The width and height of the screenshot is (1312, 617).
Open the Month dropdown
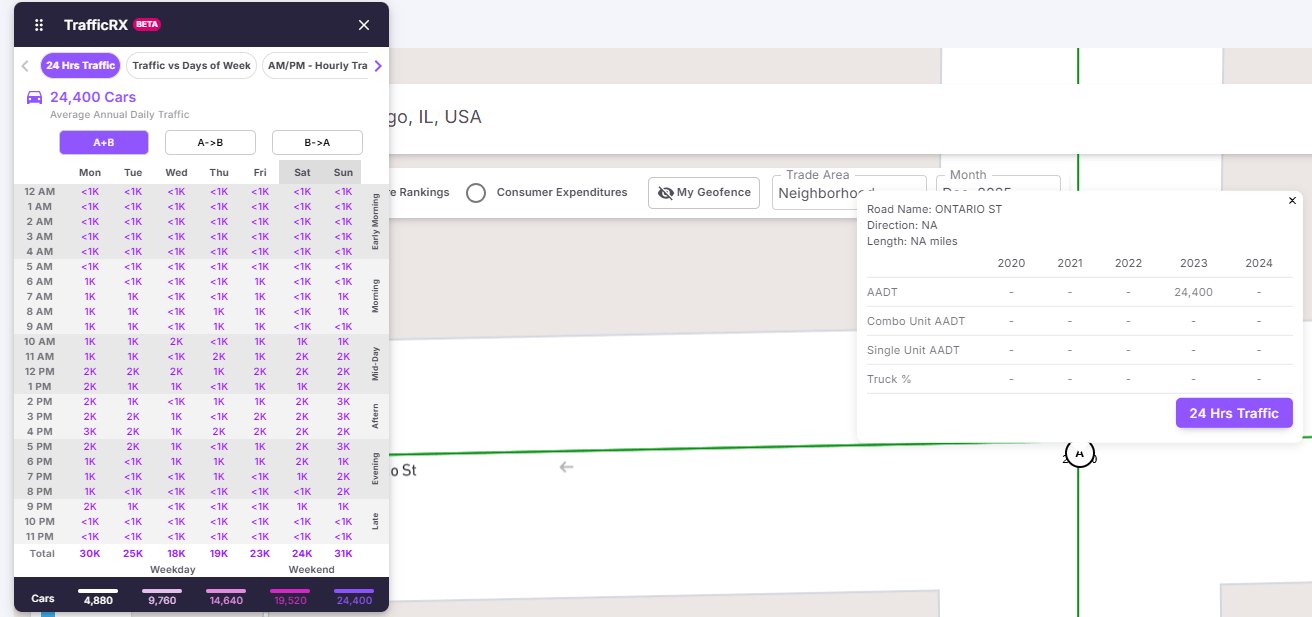tap(998, 193)
